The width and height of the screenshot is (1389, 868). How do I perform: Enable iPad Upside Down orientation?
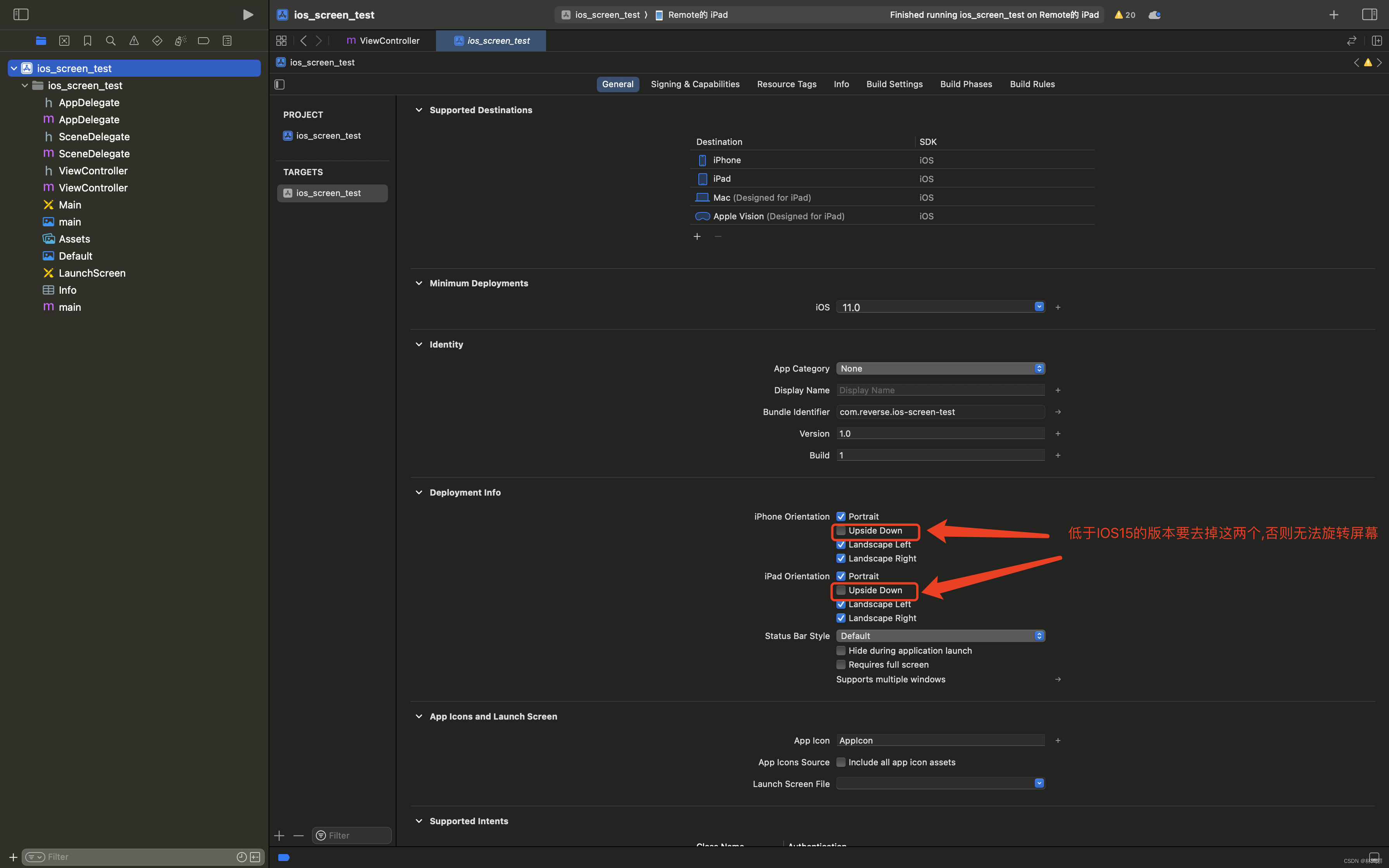pos(841,590)
